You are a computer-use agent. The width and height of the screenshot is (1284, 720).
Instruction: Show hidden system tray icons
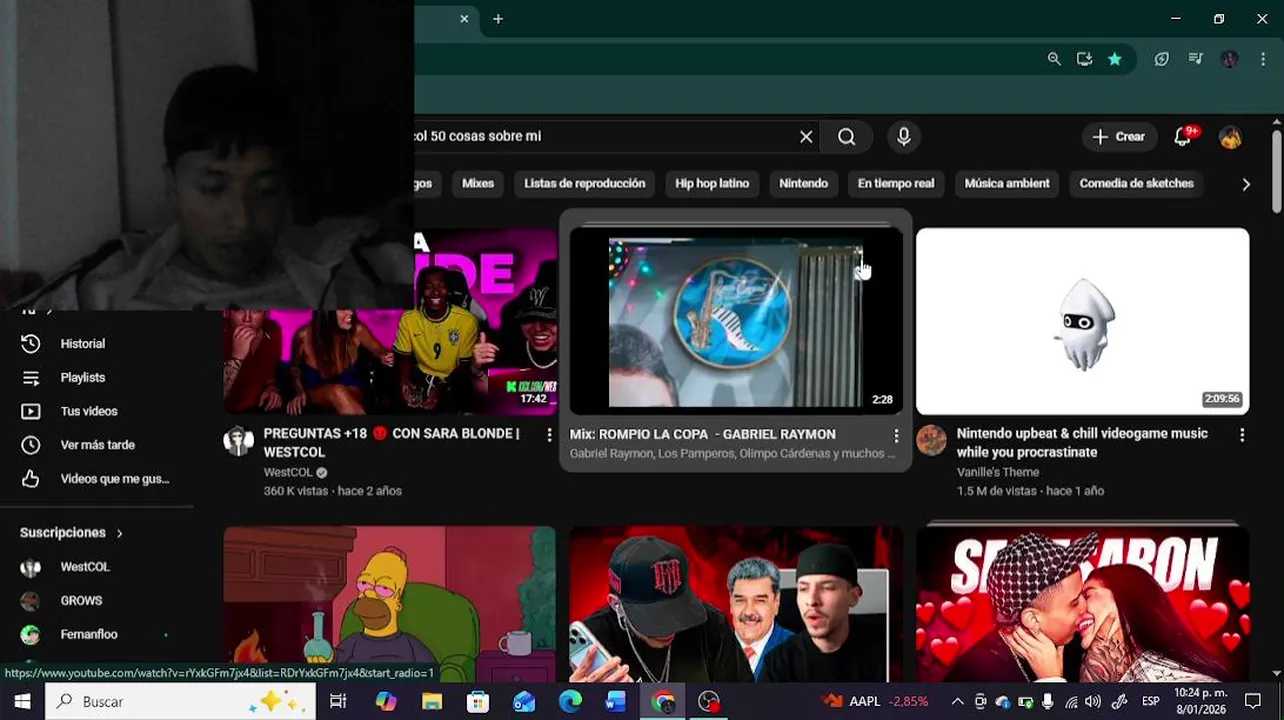tap(957, 701)
